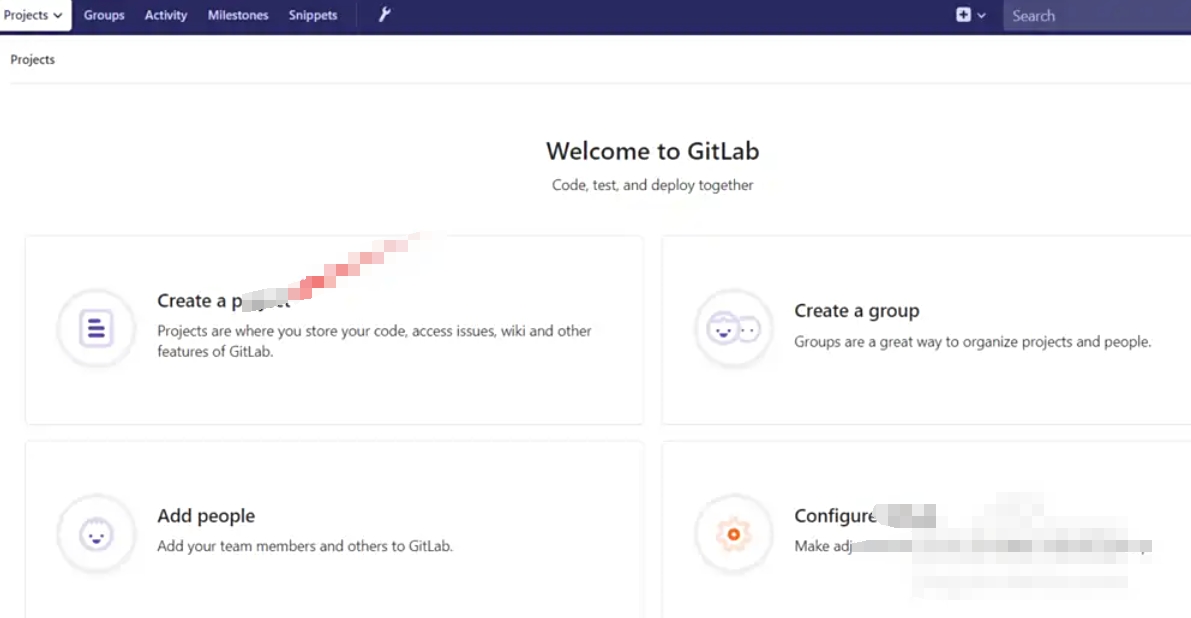Click the Welcome to GitLab heading

pos(652,151)
